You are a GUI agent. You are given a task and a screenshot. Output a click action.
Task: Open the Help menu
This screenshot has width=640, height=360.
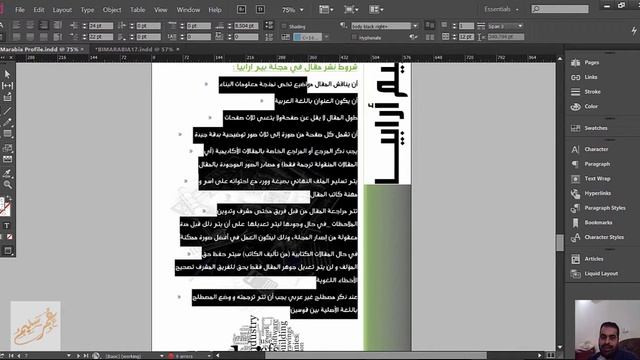coord(215,10)
